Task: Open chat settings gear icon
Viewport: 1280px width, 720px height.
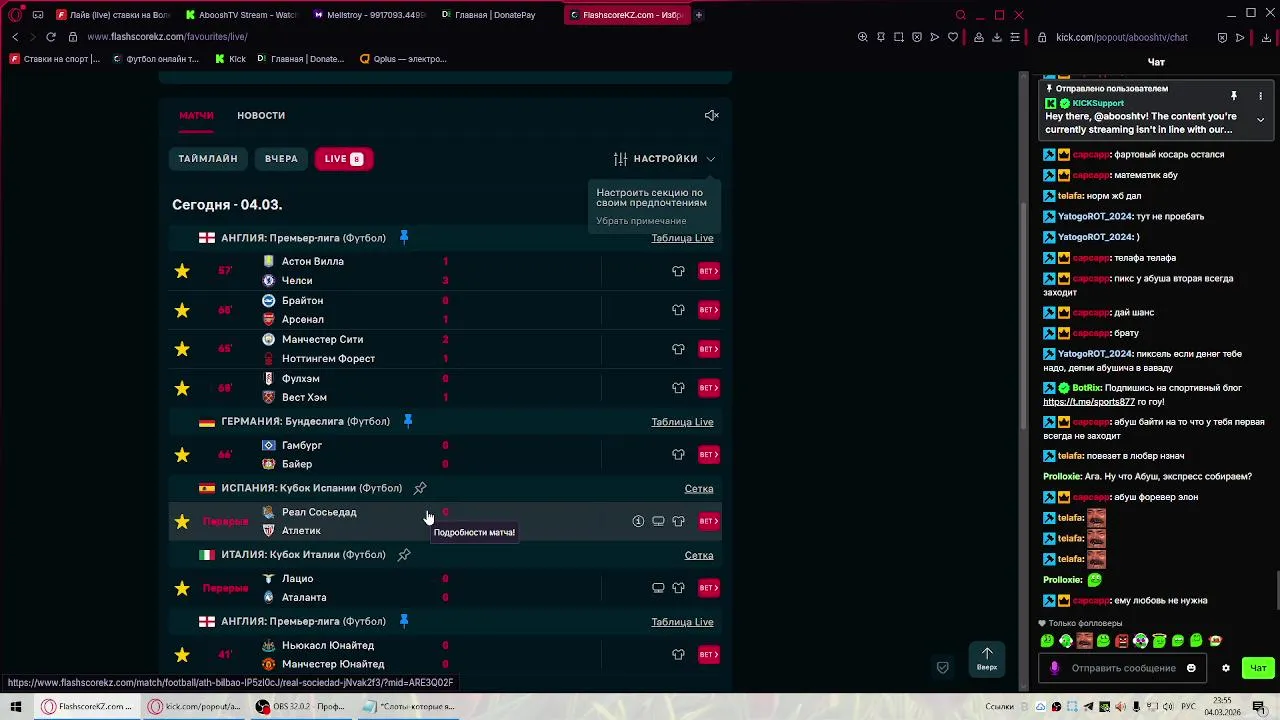Action: 1226,668
